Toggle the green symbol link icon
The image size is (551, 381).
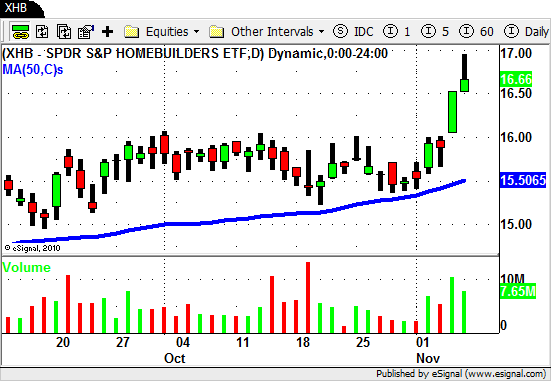click(20, 32)
